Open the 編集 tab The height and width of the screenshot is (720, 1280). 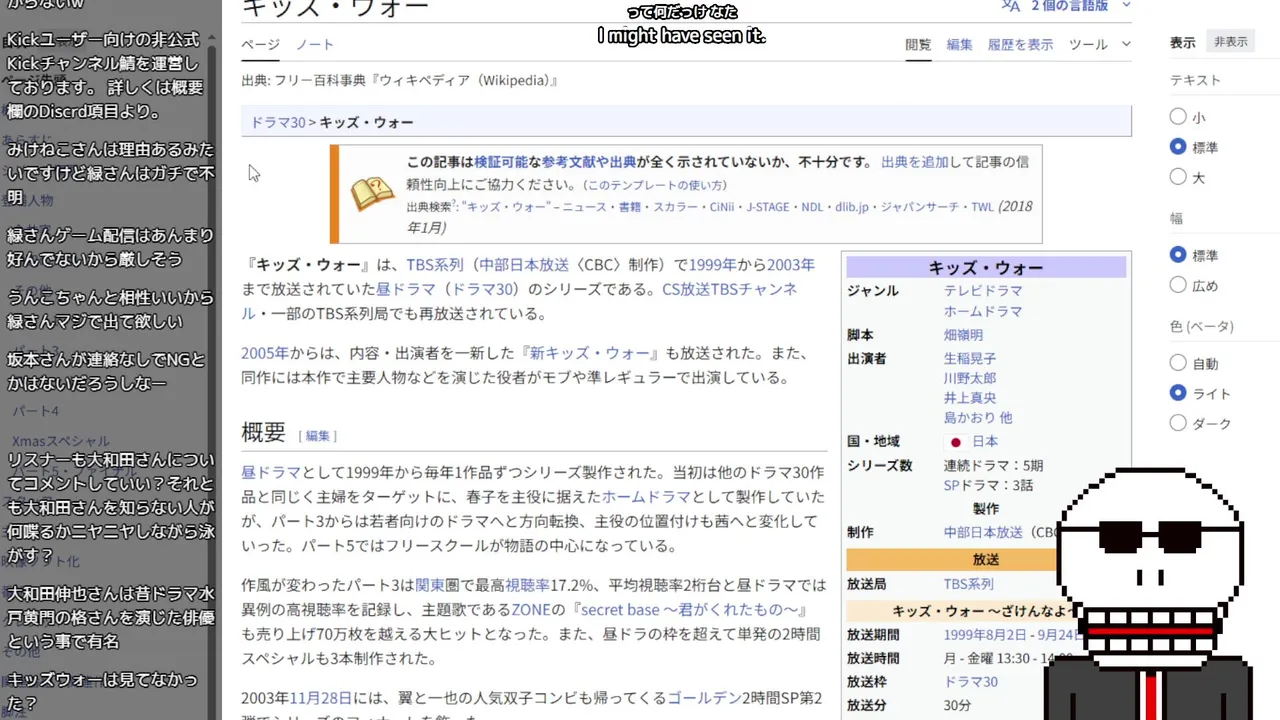coord(959,44)
